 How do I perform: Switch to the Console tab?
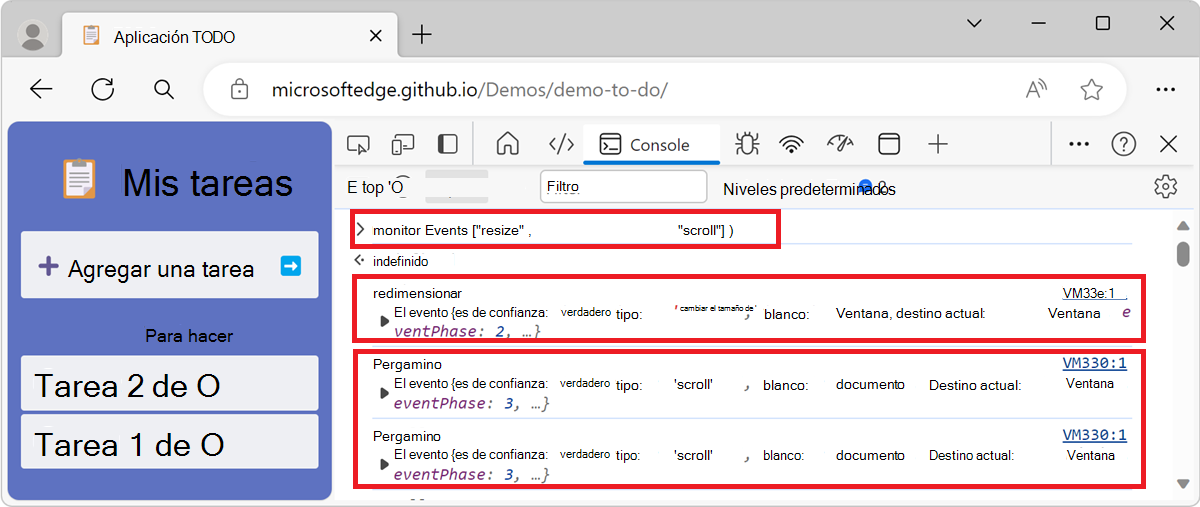(651, 145)
